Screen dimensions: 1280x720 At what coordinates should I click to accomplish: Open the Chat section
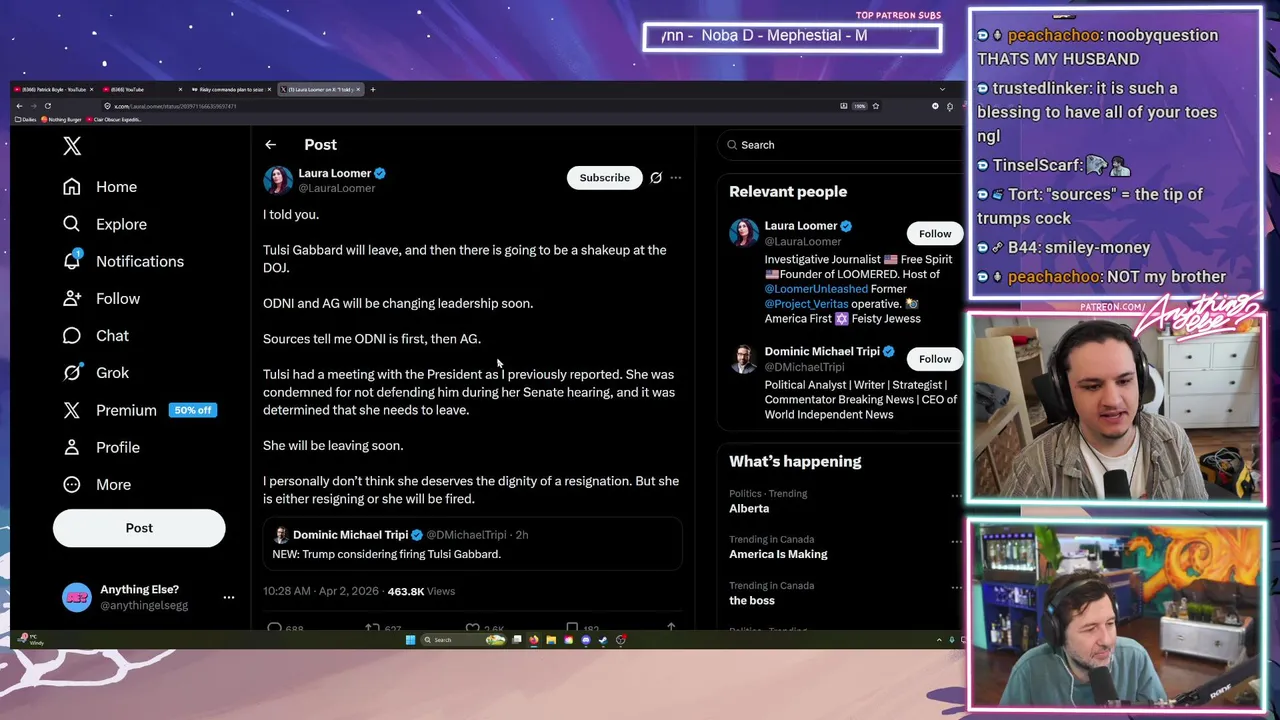point(96,335)
